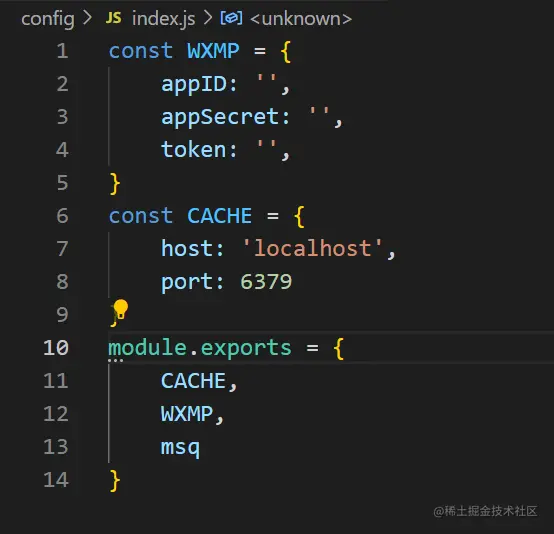The width and height of the screenshot is (554, 534).
Task: Click the opening brace on line 6
Action: 299,217
